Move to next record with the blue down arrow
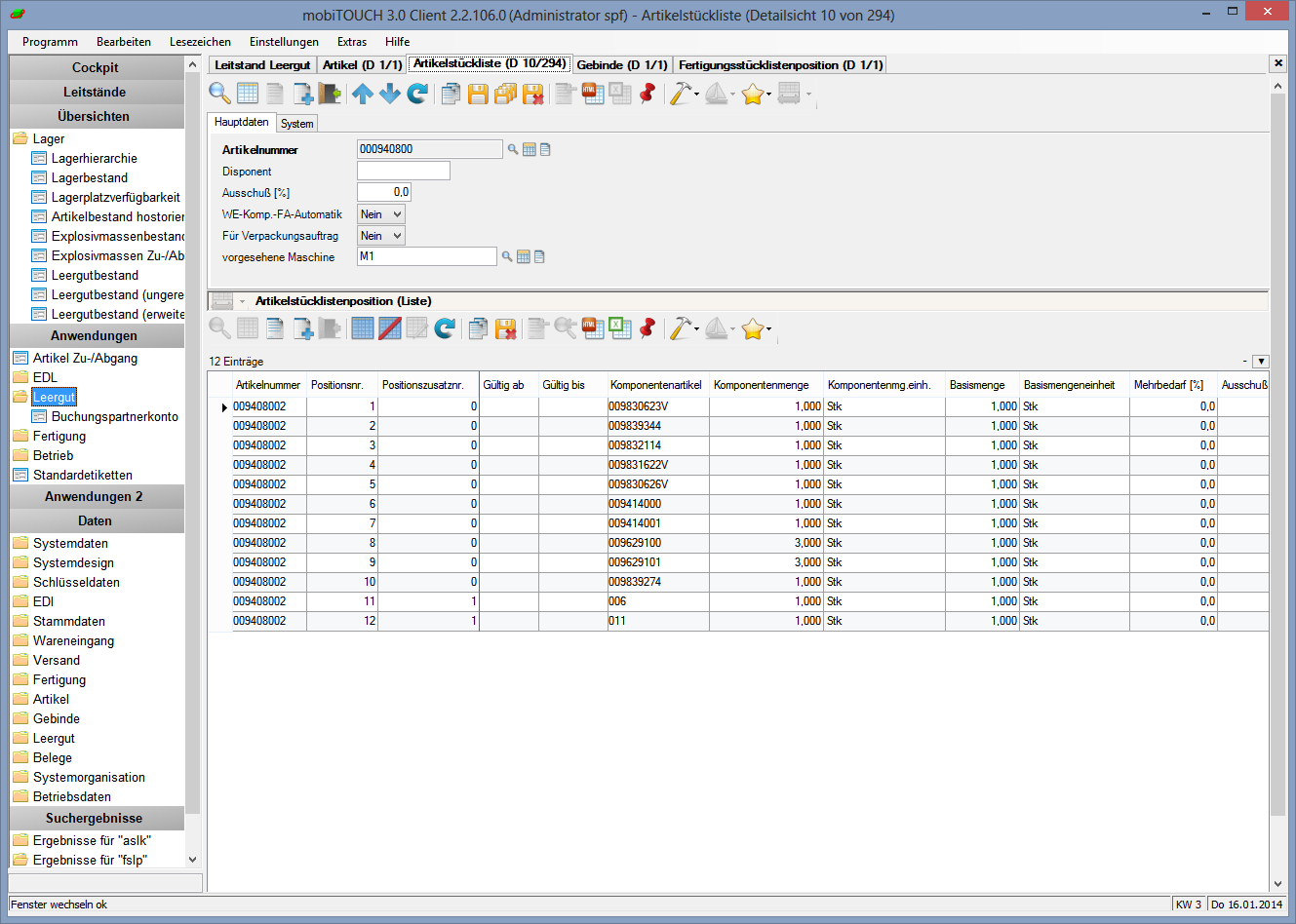Viewport: 1296px width, 924px height. click(x=390, y=94)
